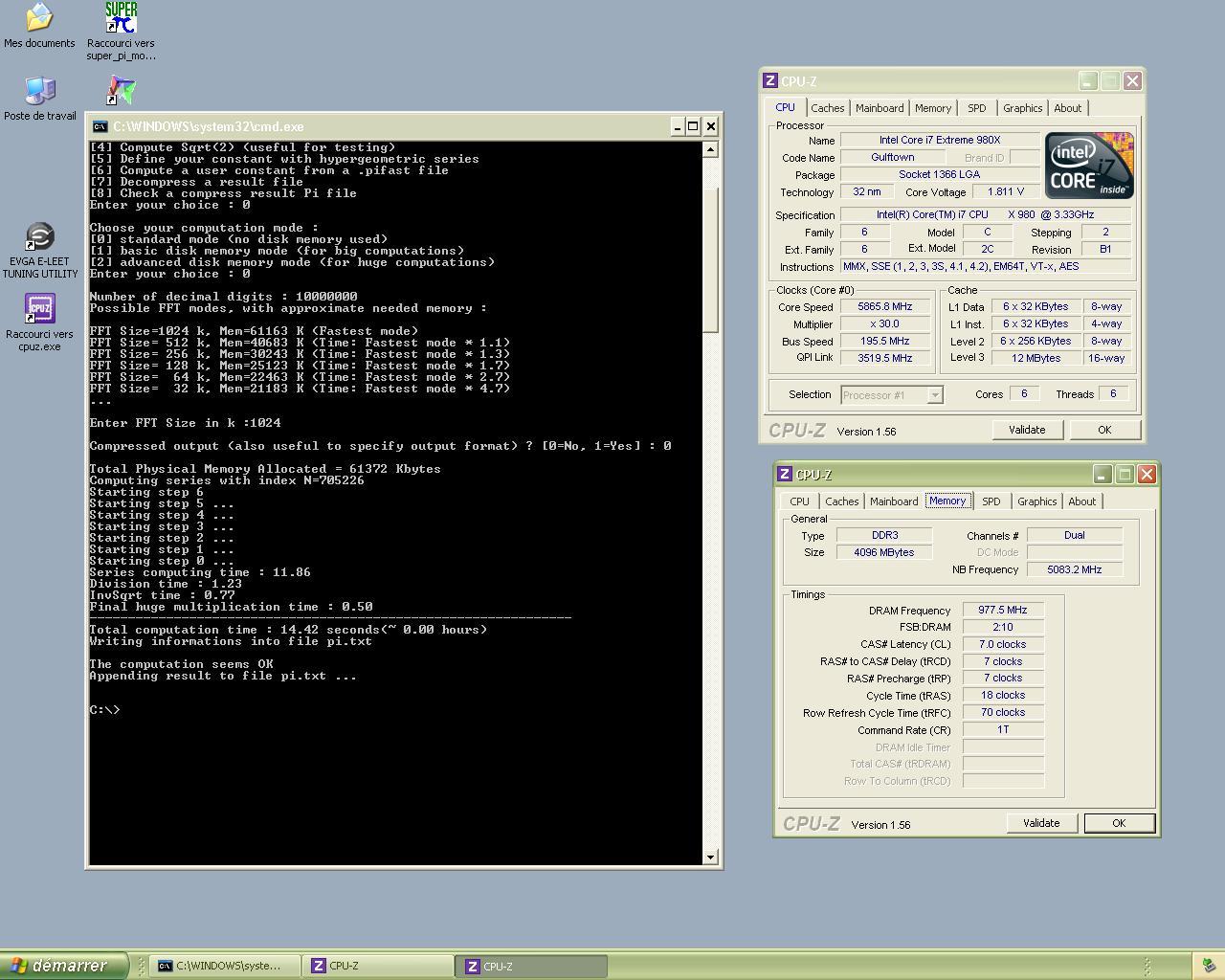1225x980 pixels.
Task: Open the Mainboard tab in the lower CPU-Z window
Action: (894, 501)
